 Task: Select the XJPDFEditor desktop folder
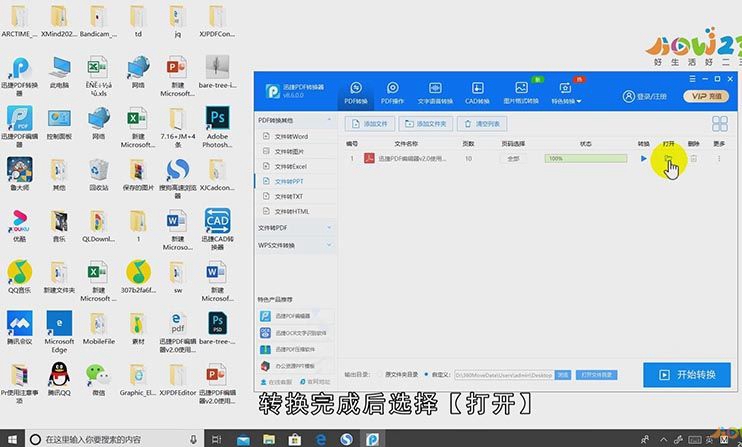tap(177, 379)
